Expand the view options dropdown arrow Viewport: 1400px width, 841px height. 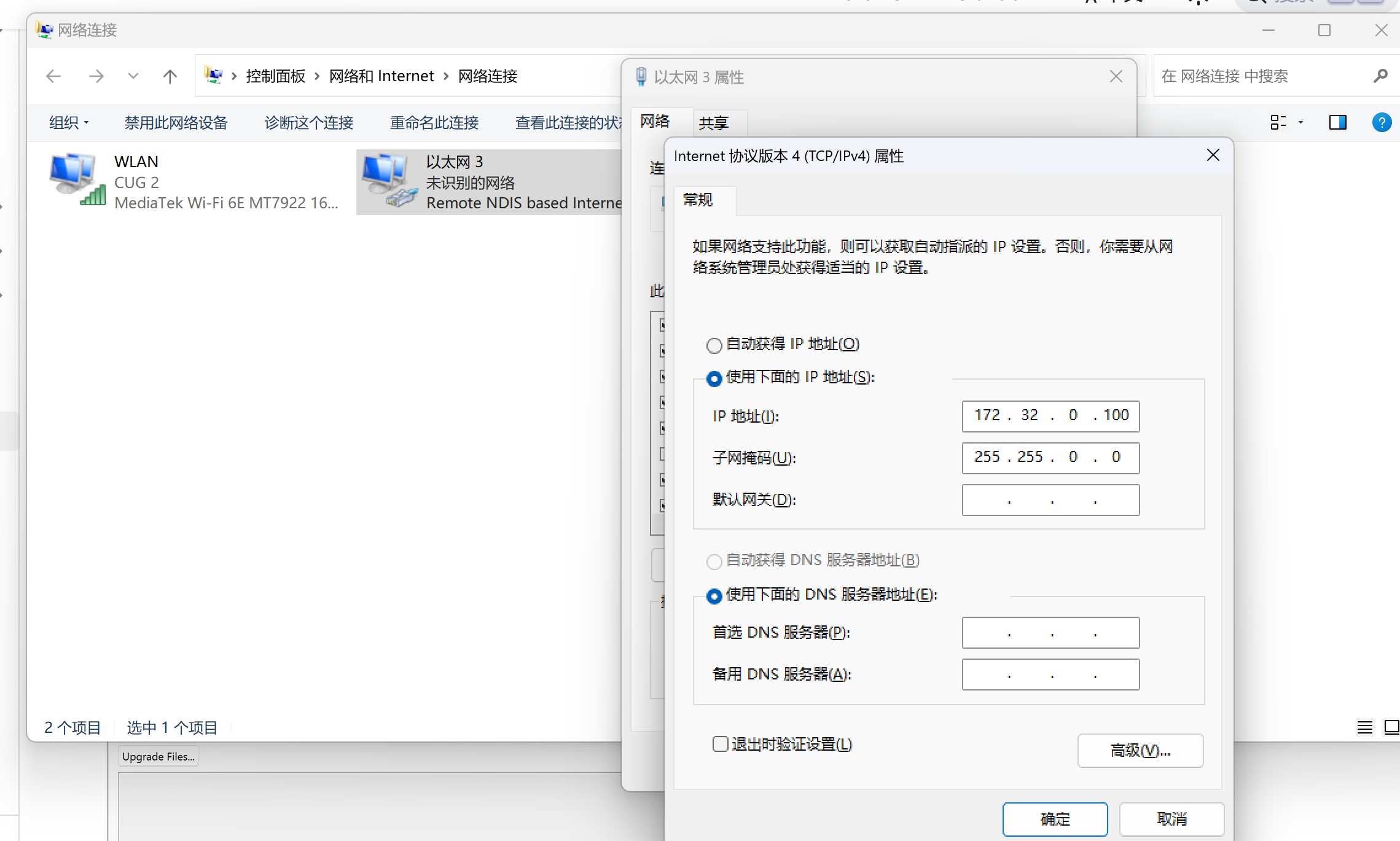(x=1300, y=122)
